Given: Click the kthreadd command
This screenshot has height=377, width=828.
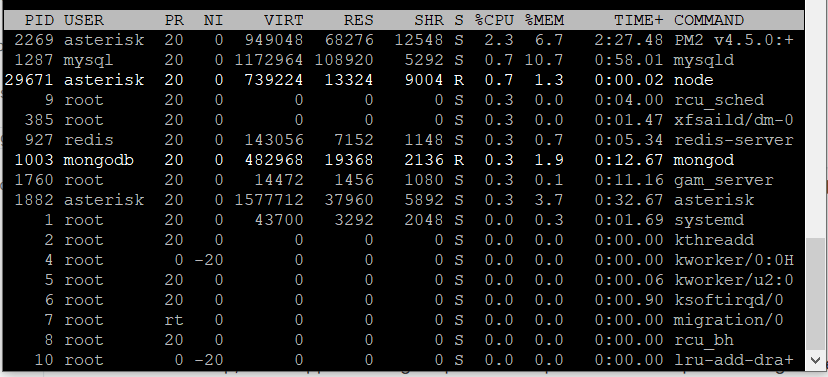Looking at the screenshot, I should tap(713, 240).
